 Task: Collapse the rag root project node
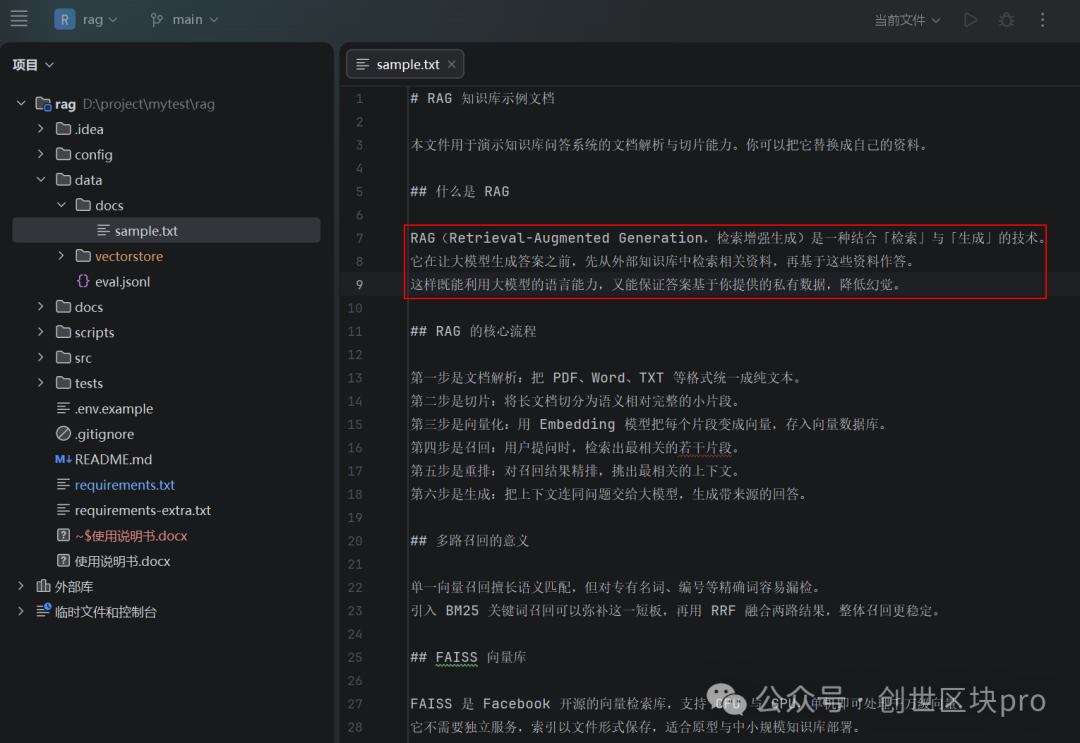(21, 103)
